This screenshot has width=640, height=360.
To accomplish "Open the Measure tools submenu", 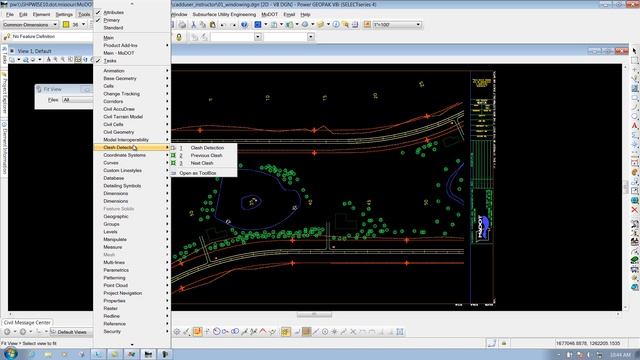I will click(x=132, y=247).
